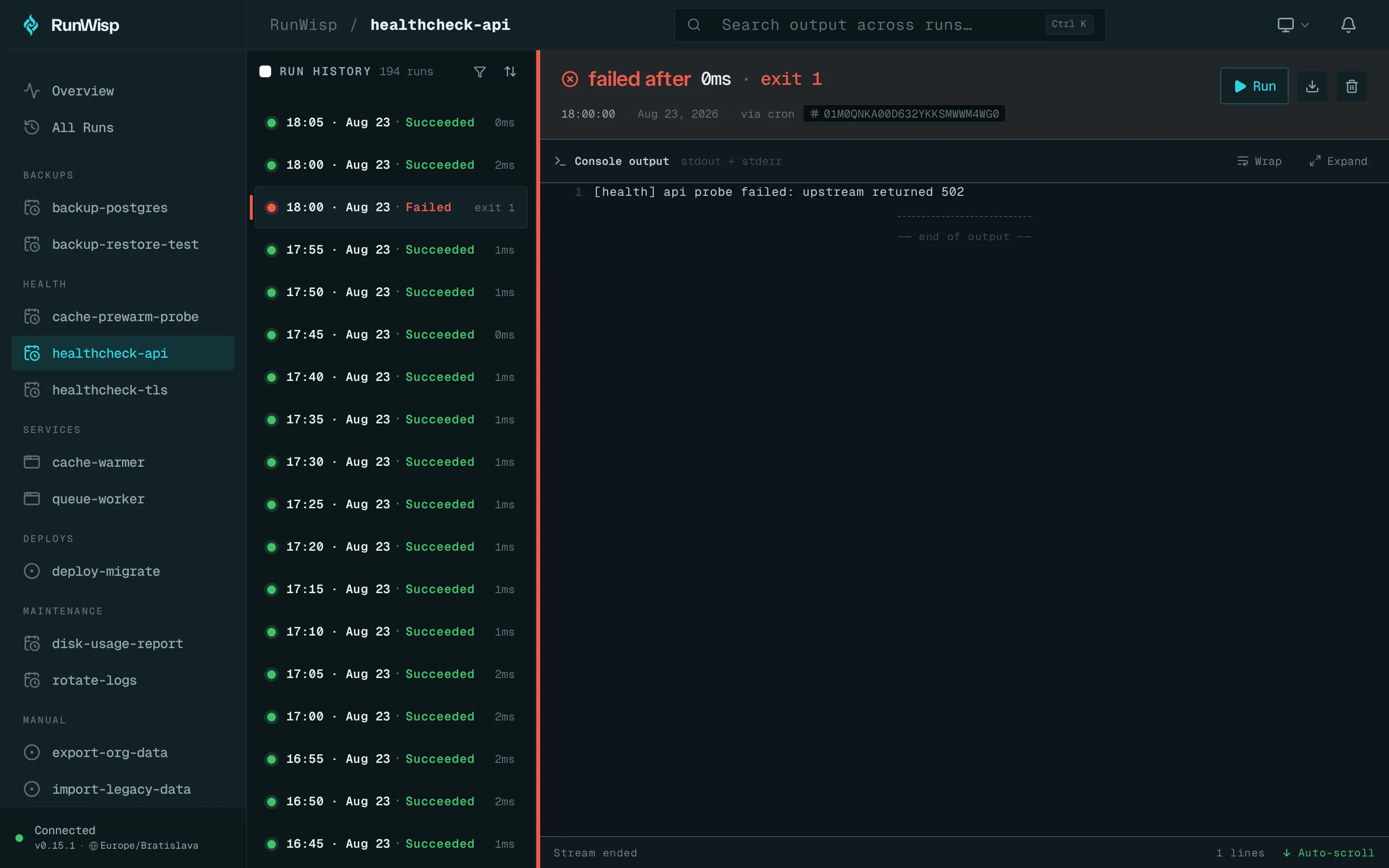Click the Overview pulse icon
1389x868 pixels.
(x=31, y=91)
